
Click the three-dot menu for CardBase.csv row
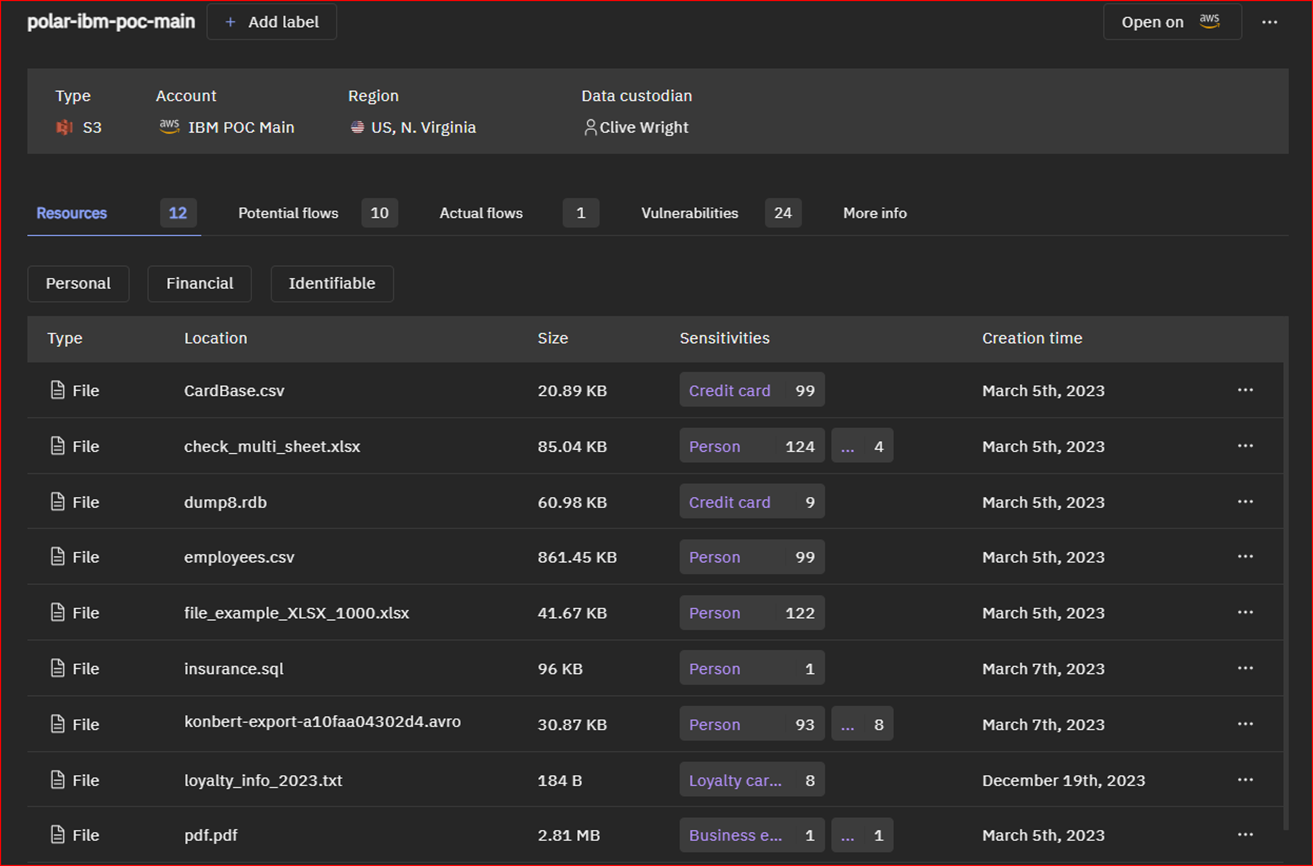click(x=1245, y=390)
